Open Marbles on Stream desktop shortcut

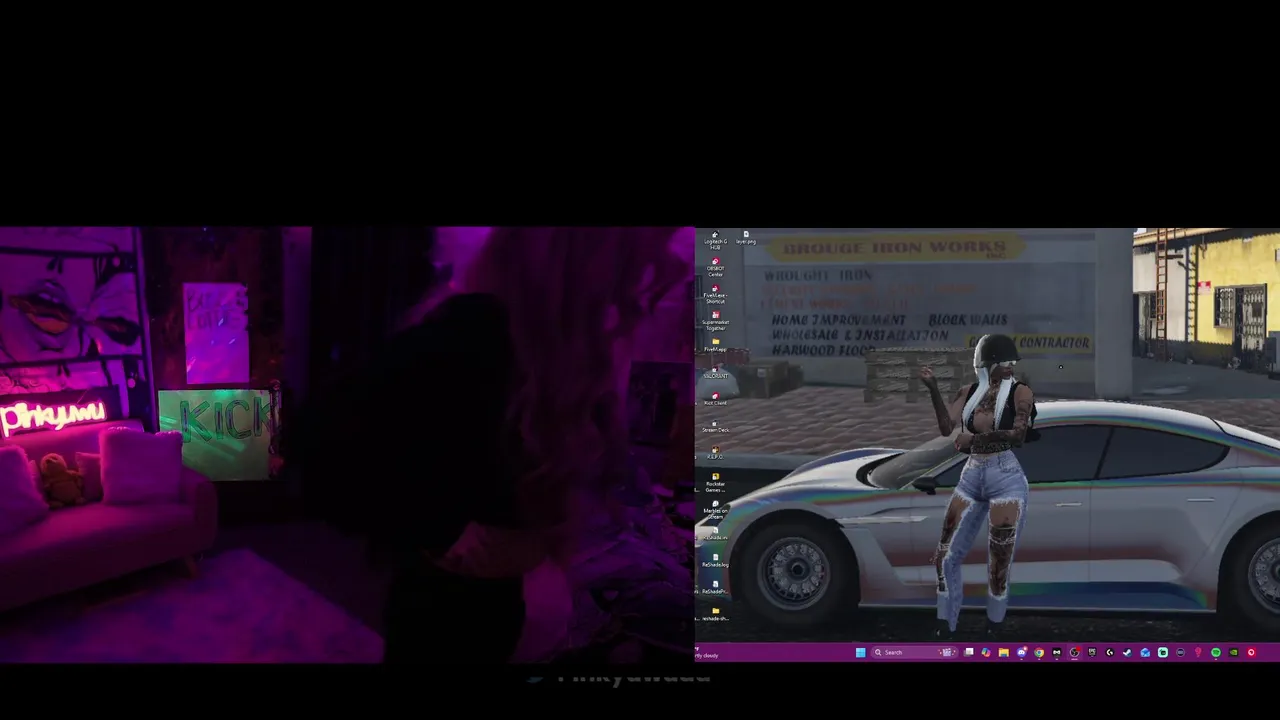click(715, 509)
